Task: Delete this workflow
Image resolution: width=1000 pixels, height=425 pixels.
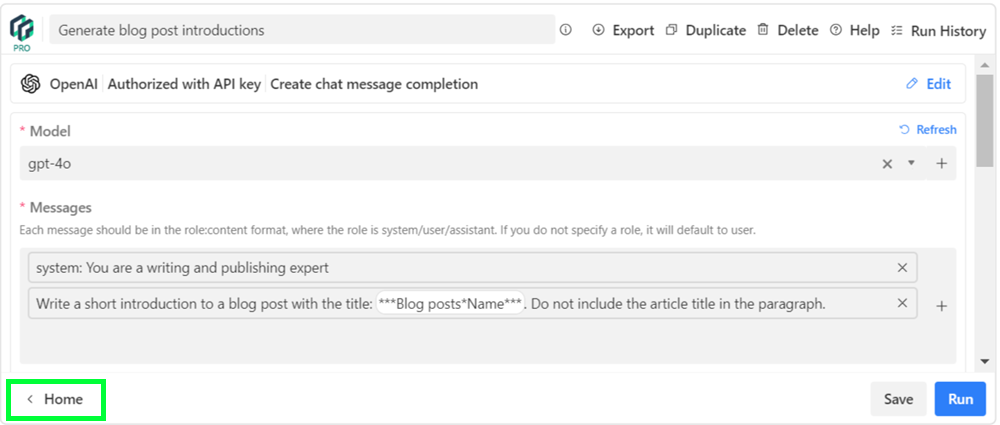Action: 788,30
